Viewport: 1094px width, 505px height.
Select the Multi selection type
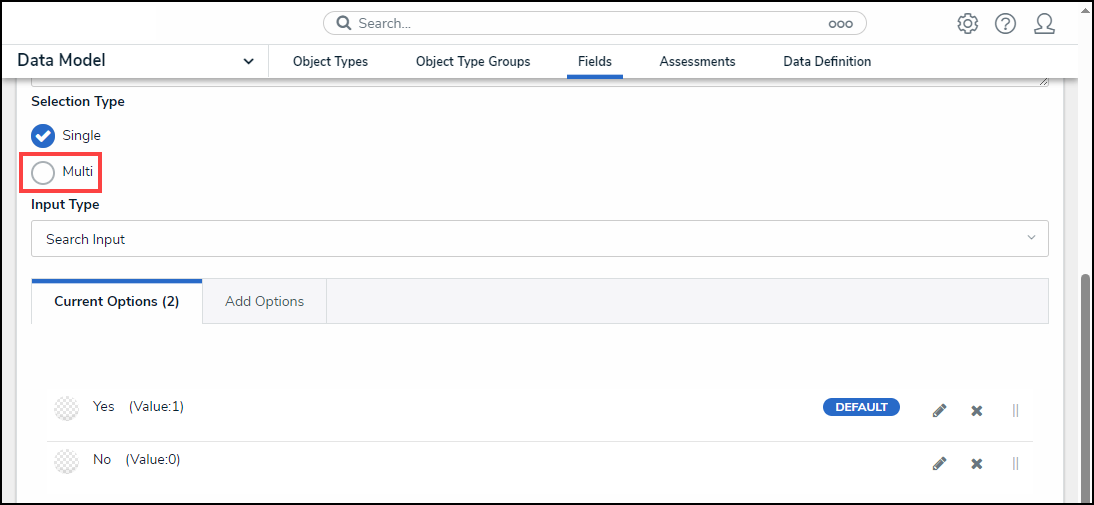point(43,172)
